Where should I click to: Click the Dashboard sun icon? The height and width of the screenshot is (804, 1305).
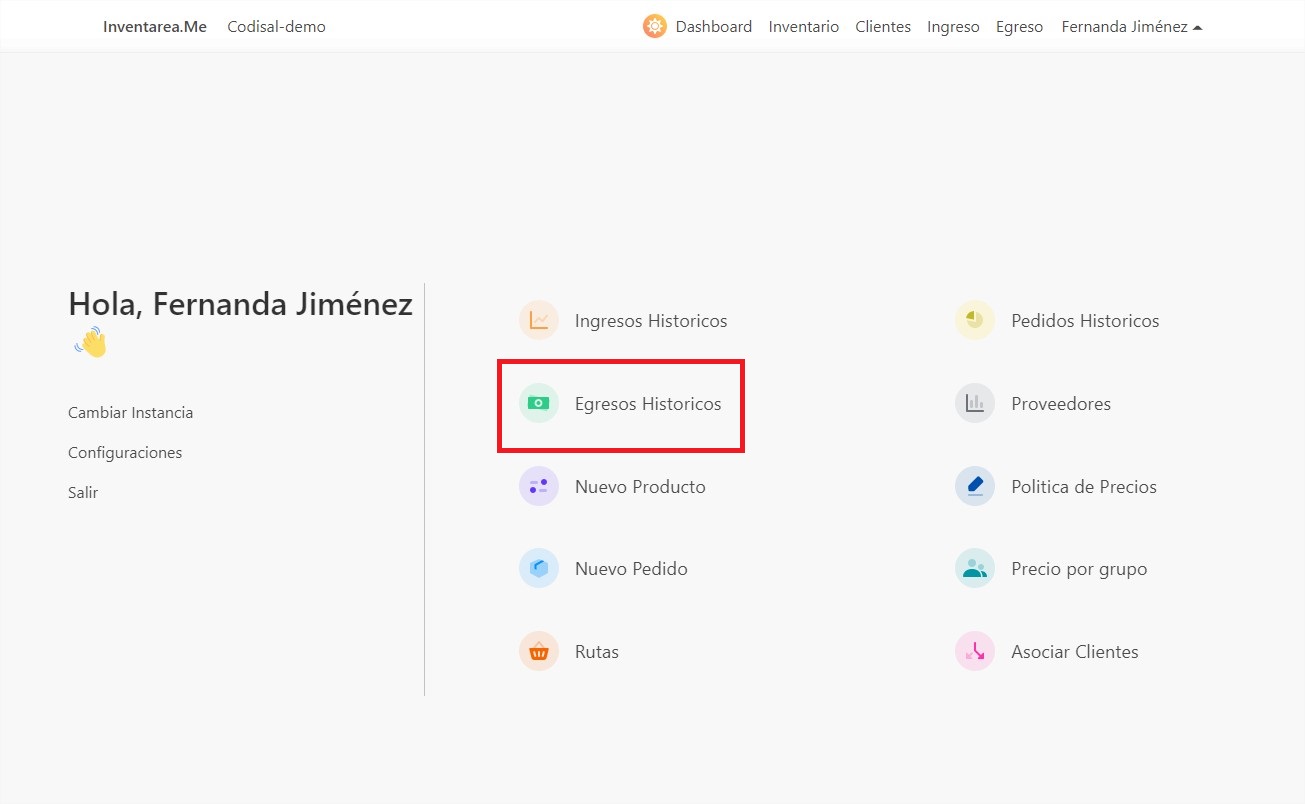click(x=654, y=26)
